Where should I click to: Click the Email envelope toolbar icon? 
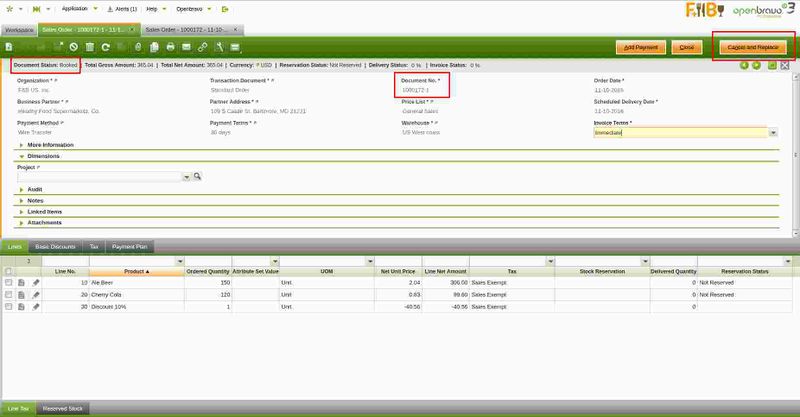pos(186,47)
